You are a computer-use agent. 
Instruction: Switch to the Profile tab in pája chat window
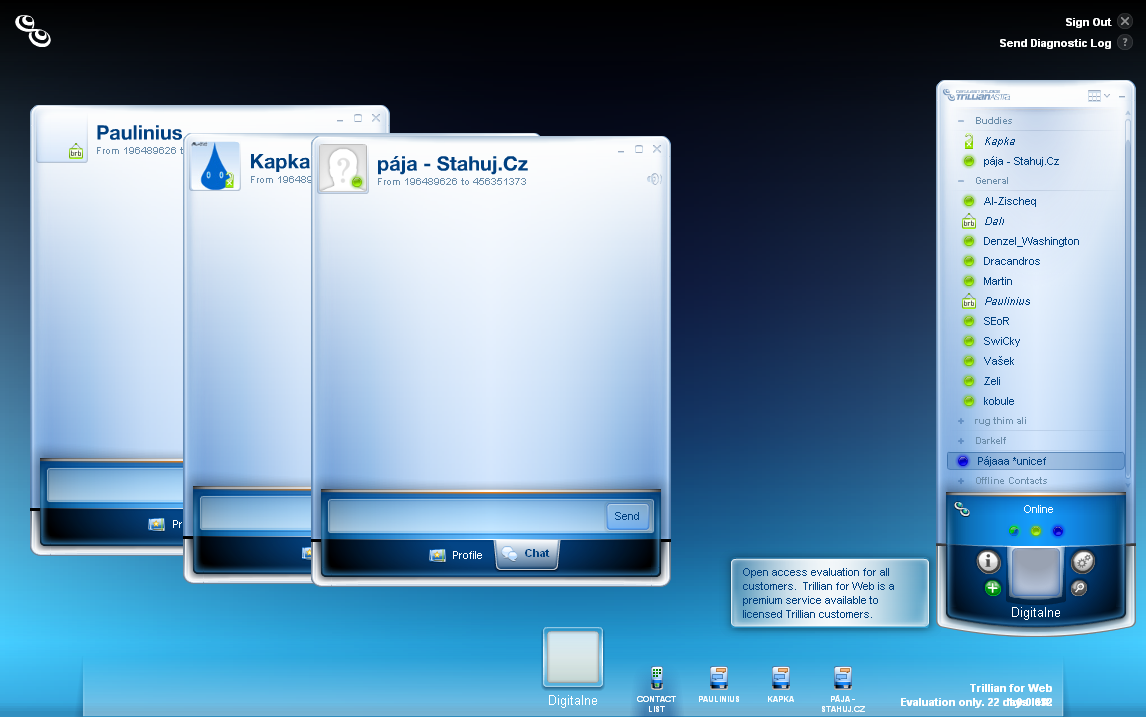(456, 555)
